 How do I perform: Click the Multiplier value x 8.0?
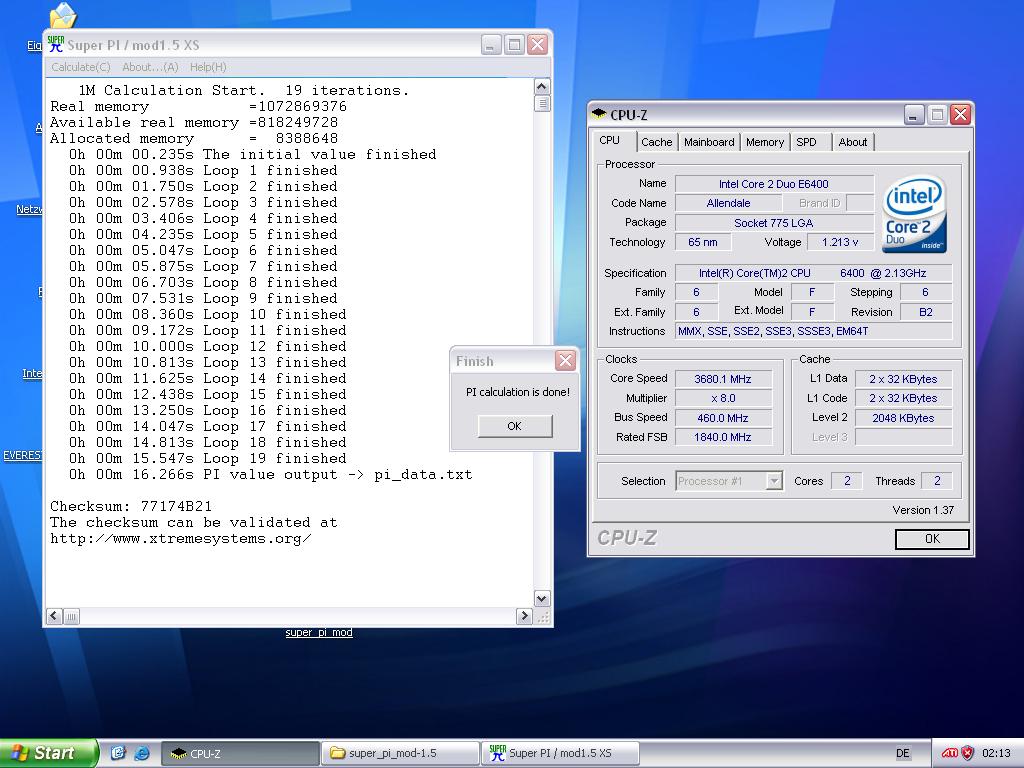pos(723,398)
